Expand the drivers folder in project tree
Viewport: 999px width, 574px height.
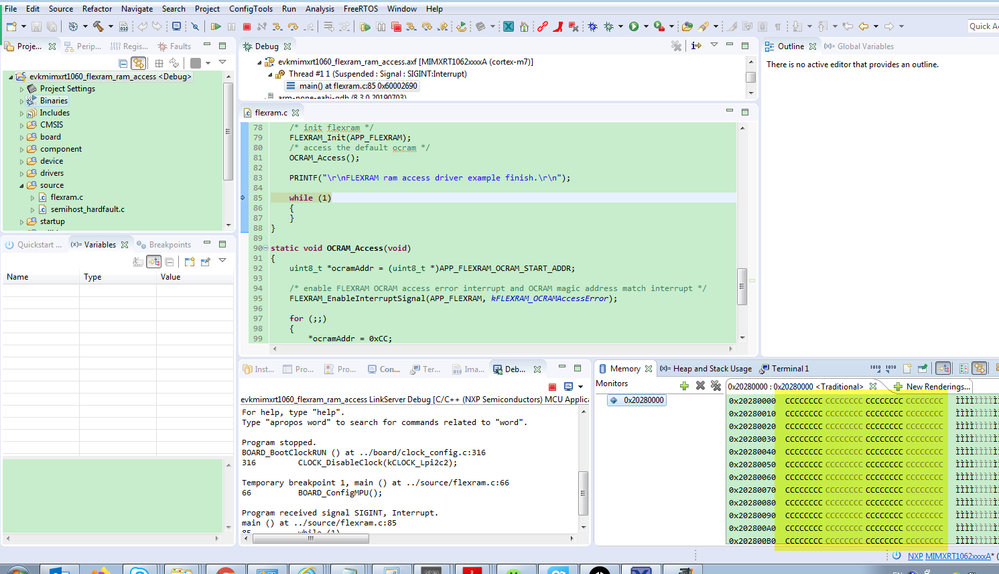22,173
